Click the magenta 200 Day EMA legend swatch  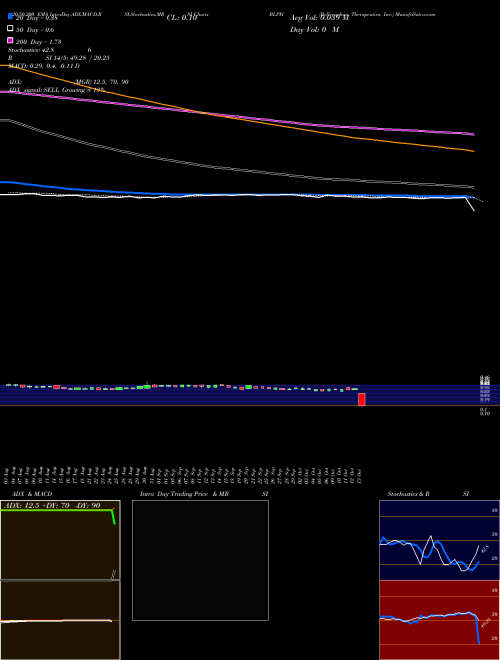[x=10, y=40]
